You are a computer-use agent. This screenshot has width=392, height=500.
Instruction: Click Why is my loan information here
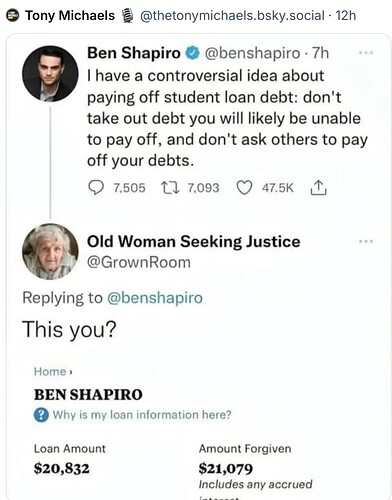coord(142,415)
